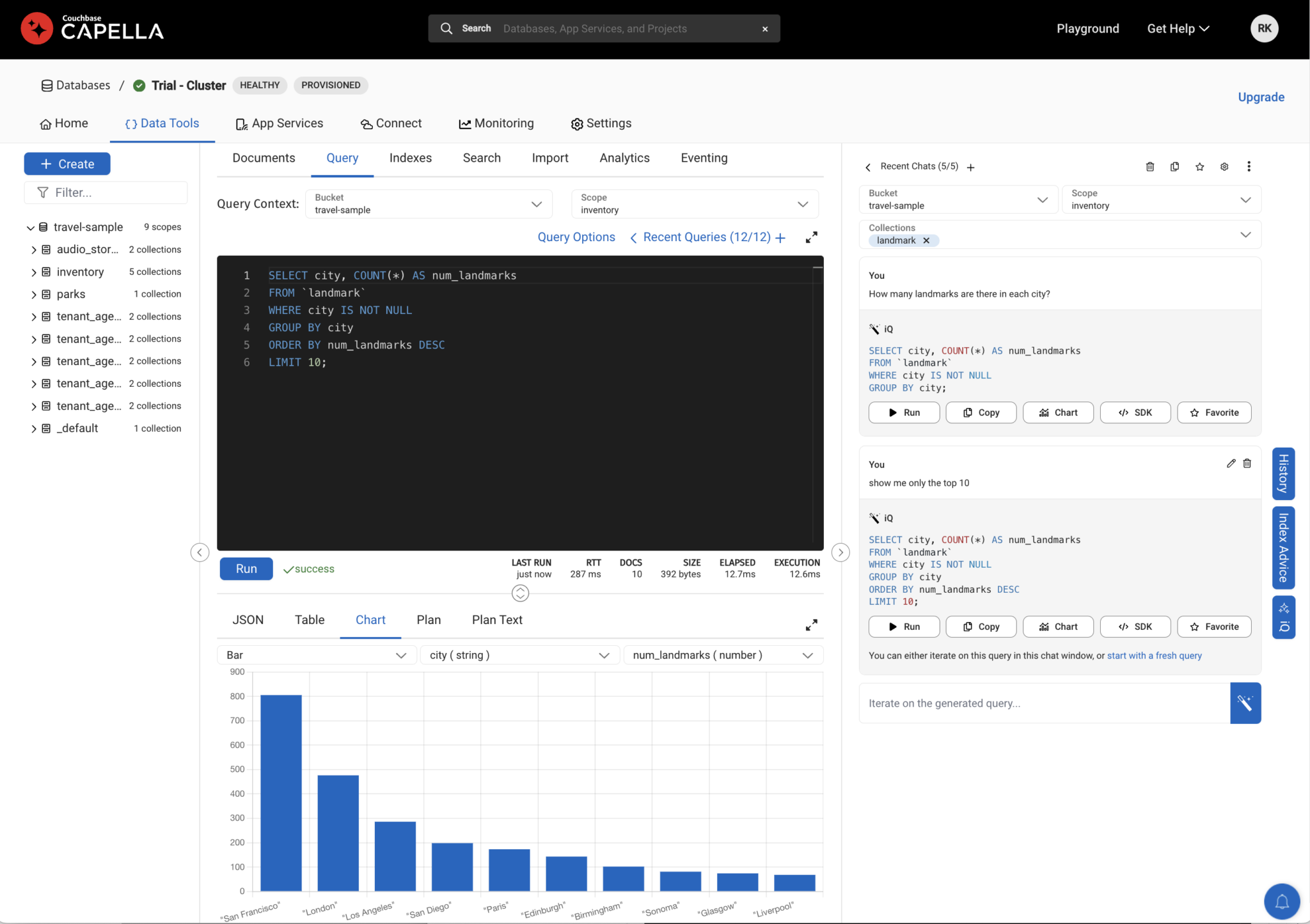This screenshot has height=924, width=1310.
Task: Open notifications via the bell icon
Action: (1281, 901)
